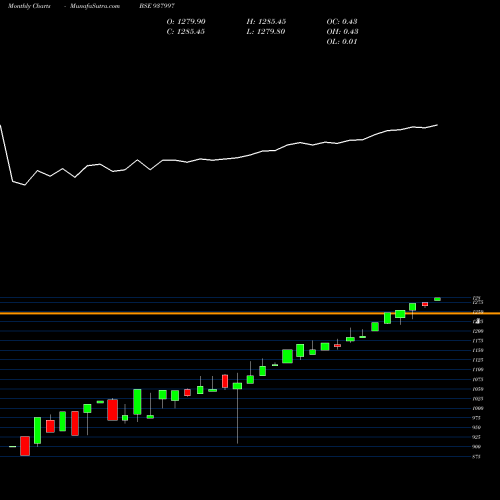Click the close value "C: 1285.45"
500x500 pixels.
(x=186, y=32)
